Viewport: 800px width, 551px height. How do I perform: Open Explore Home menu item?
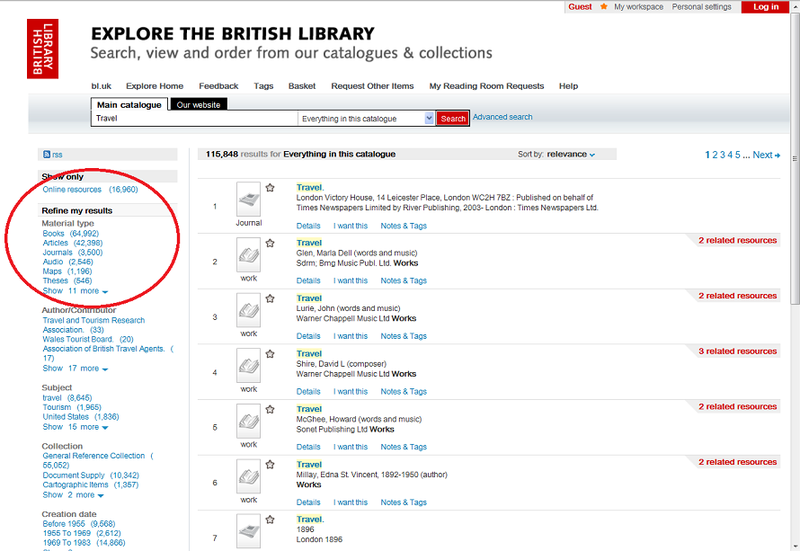tap(155, 86)
